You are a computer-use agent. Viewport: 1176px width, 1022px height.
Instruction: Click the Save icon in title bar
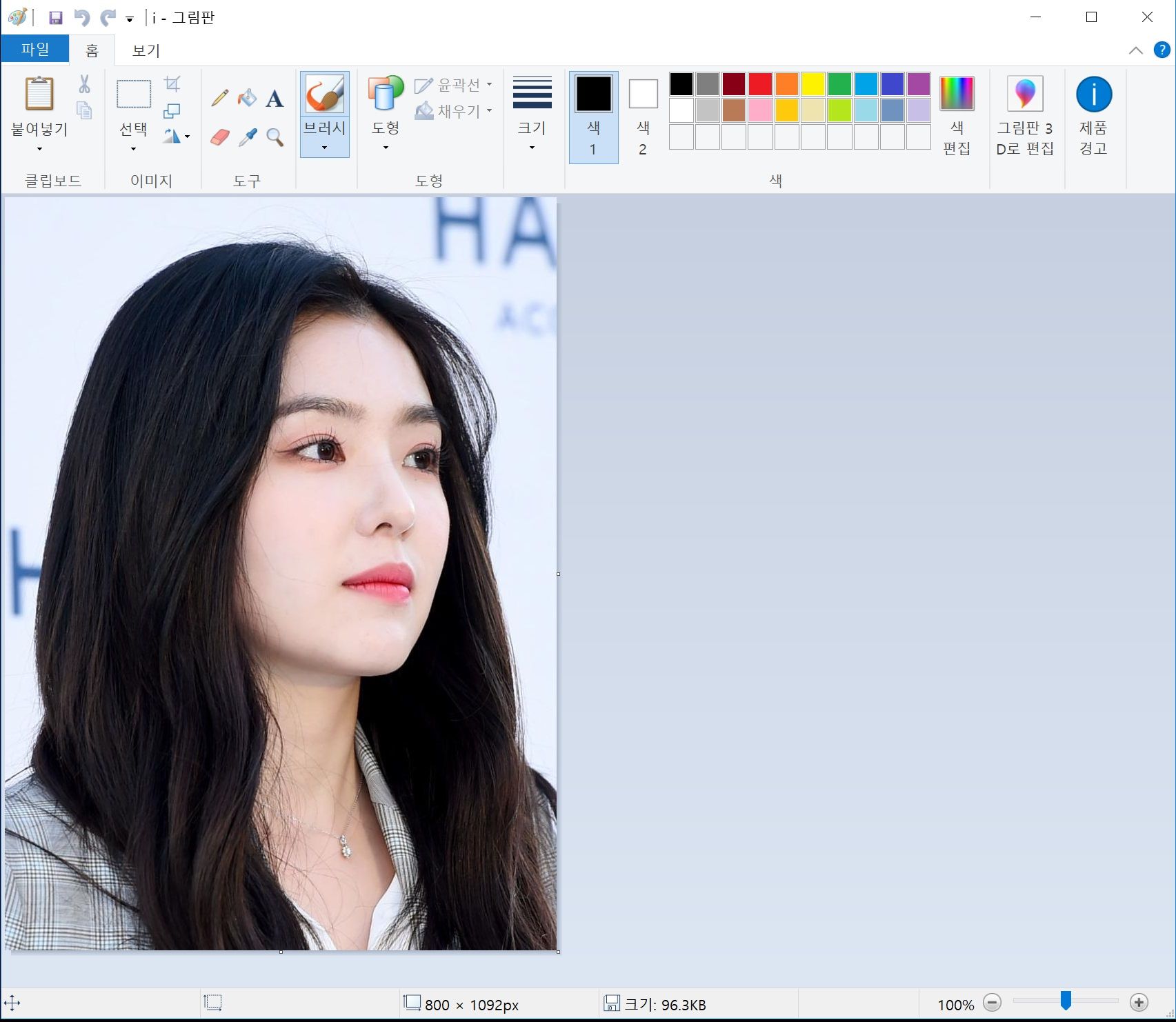pyautogui.click(x=56, y=17)
